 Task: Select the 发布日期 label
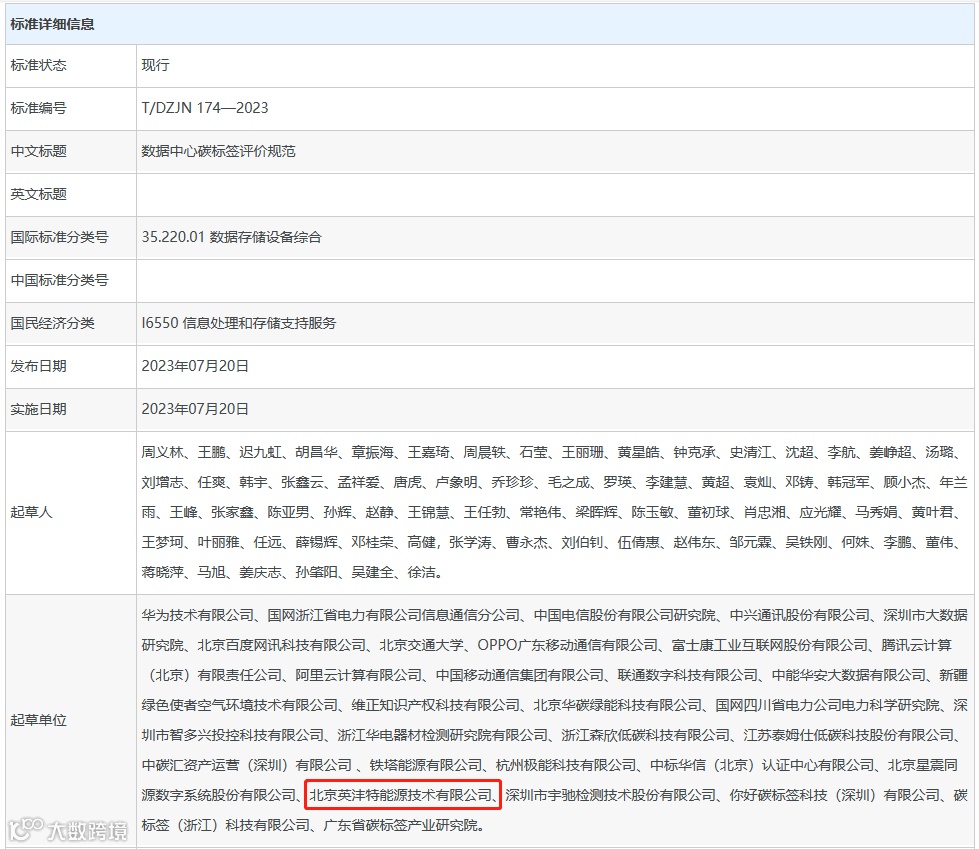click(x=38, y=366)
